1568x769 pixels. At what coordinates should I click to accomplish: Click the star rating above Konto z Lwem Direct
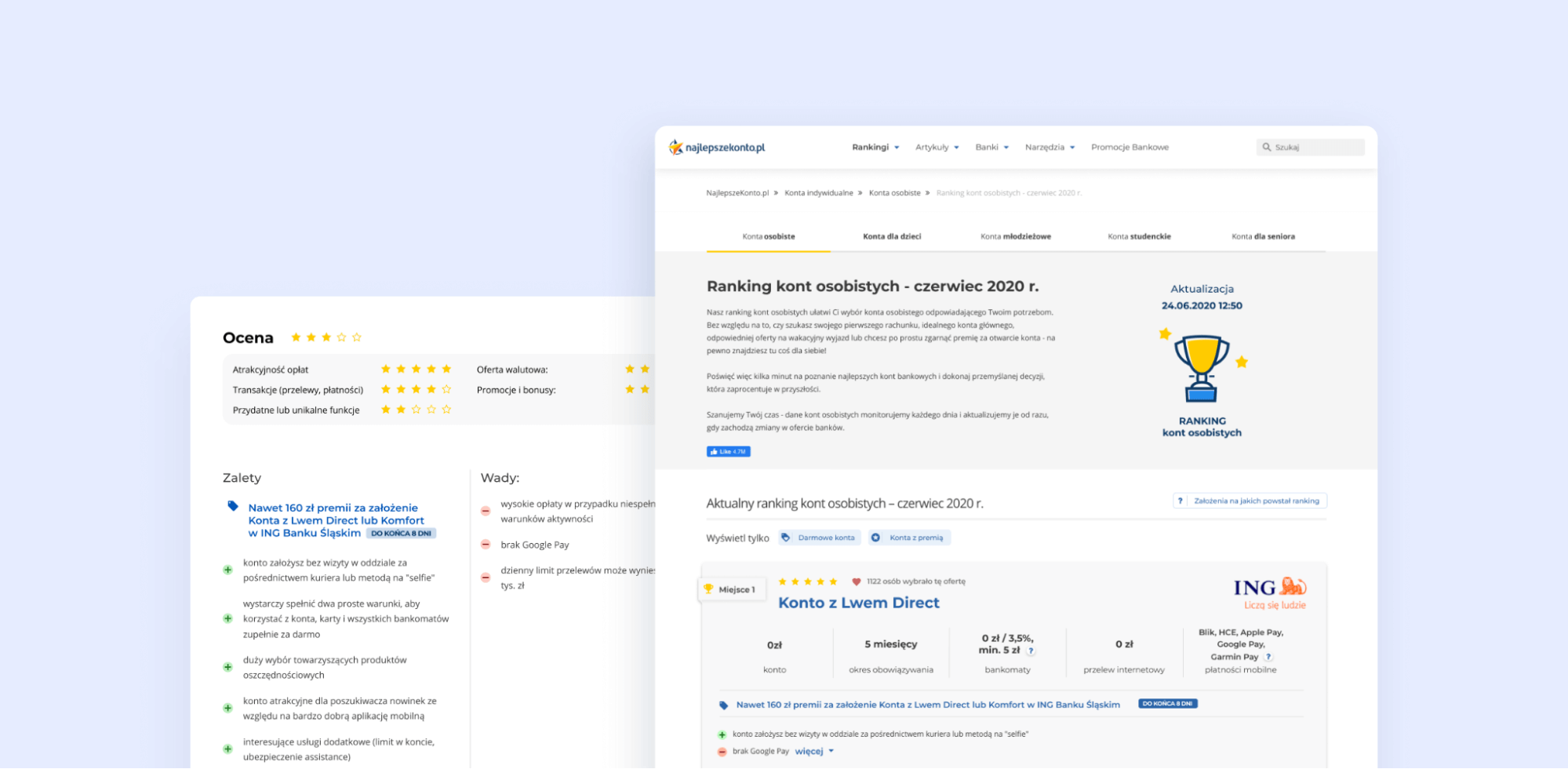point(808,581)
